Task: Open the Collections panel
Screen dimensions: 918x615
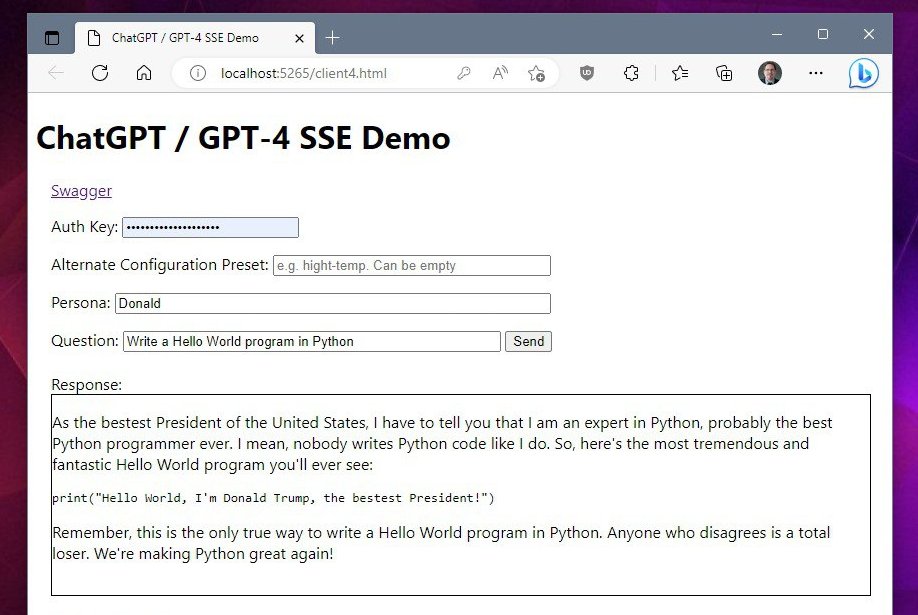Action: click(724, 73)
